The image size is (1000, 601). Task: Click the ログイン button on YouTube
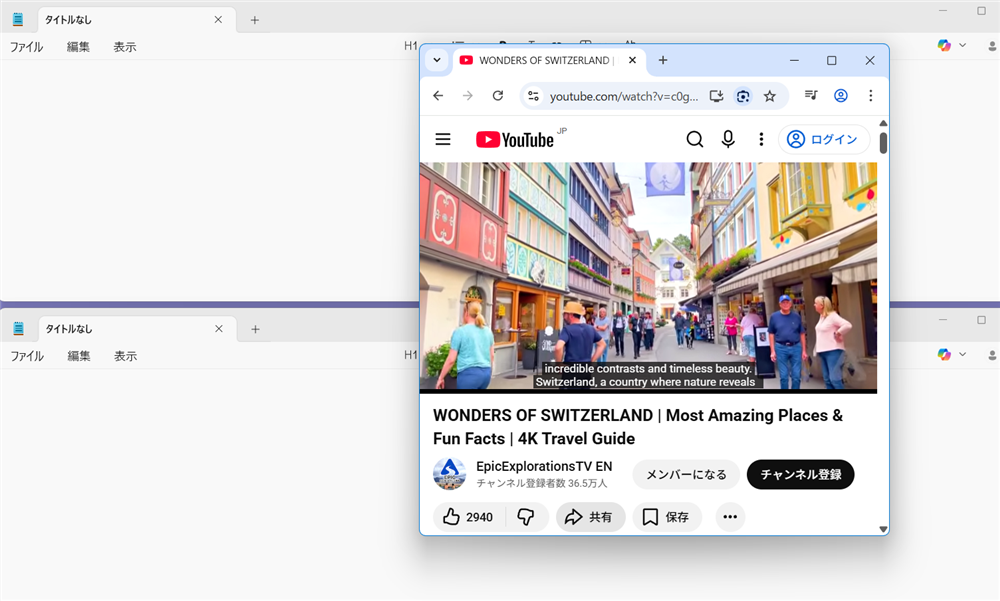[824, 139]
